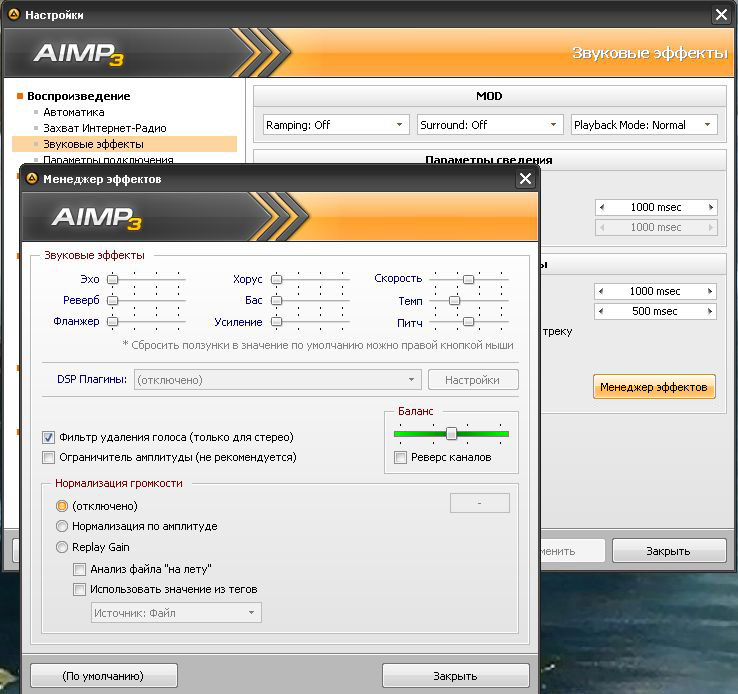Click the green Баланс slider handle
The image size is (738, 694).
click(x=451, y=433)
